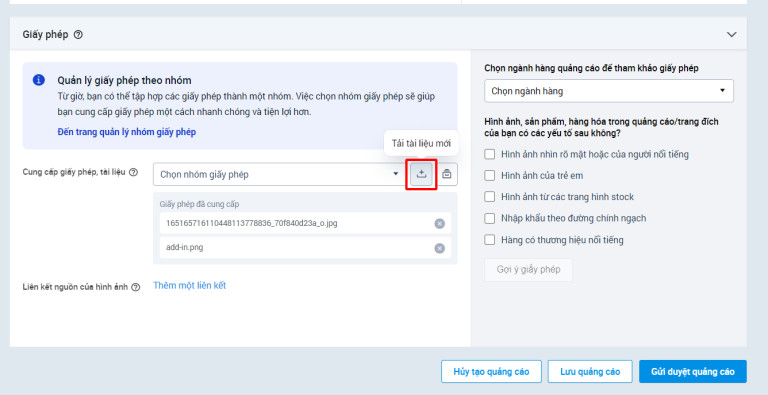Image resolution: width=768 pixels, height=395 pixels.
Task: Click the blue info icon in the notice
Action: coord(39,80)
